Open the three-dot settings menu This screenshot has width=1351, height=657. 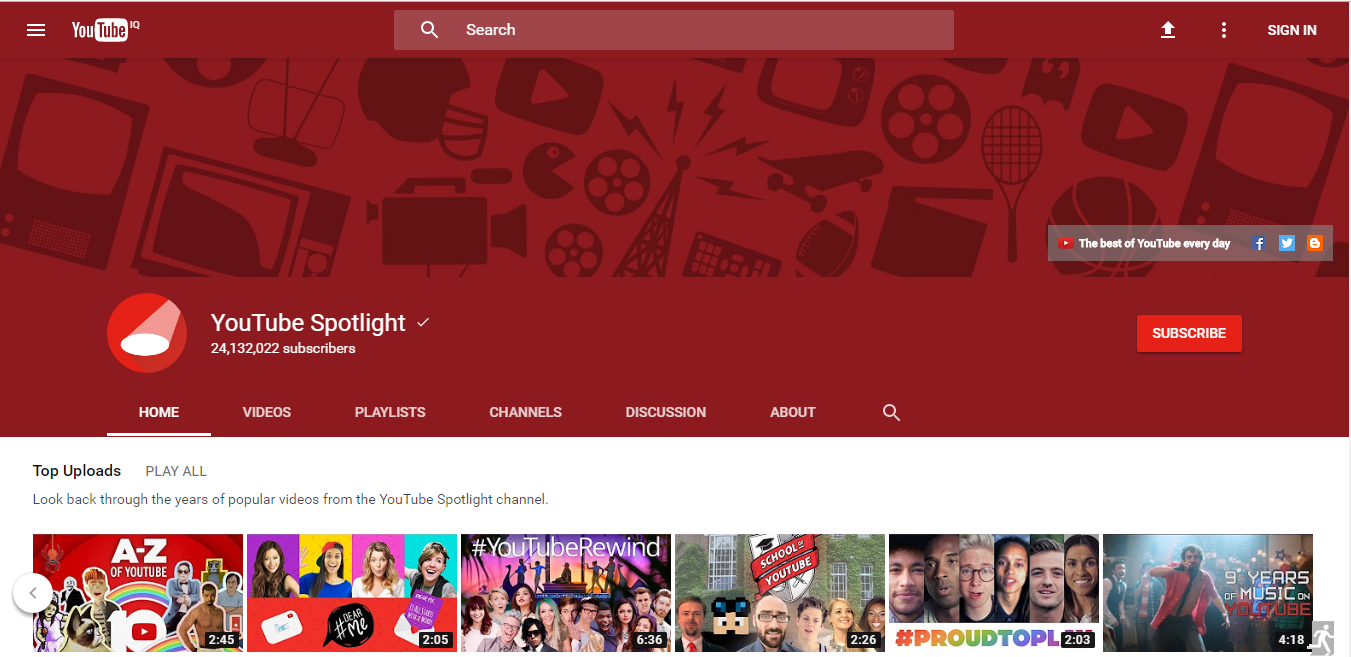click(1223, 30)
